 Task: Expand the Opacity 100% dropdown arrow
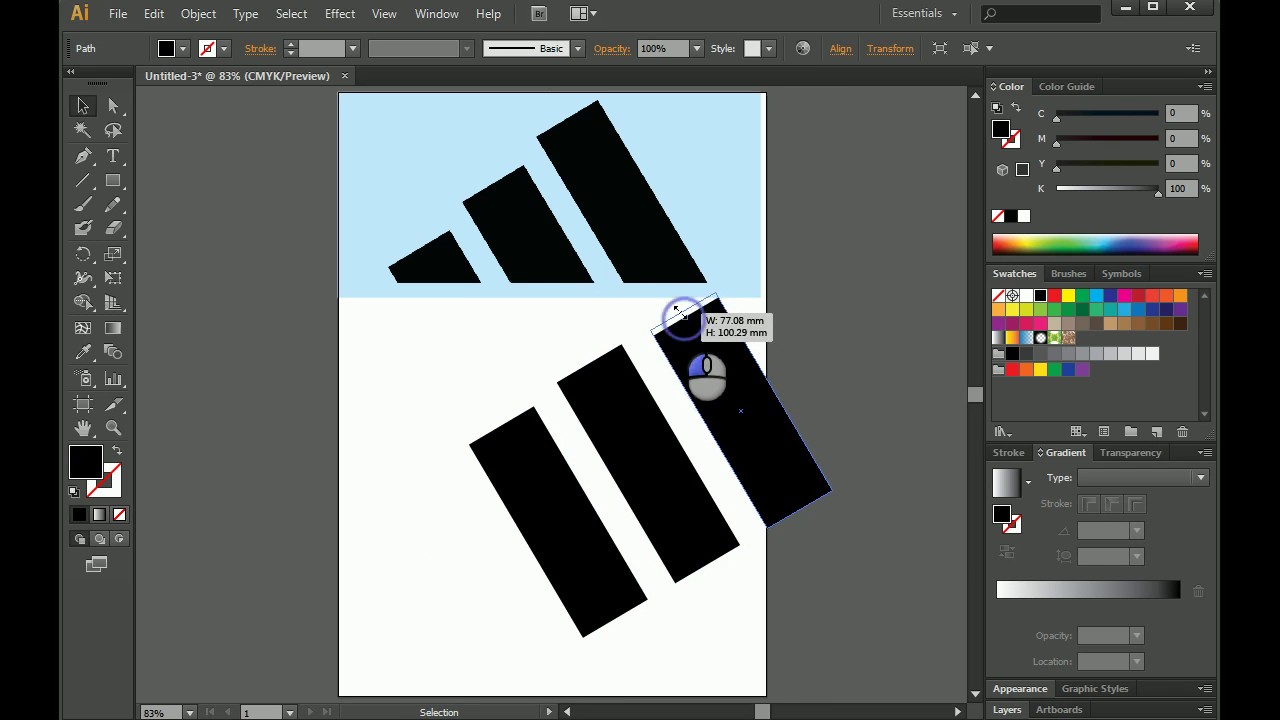pyautogui.click(x=697, y=48)
